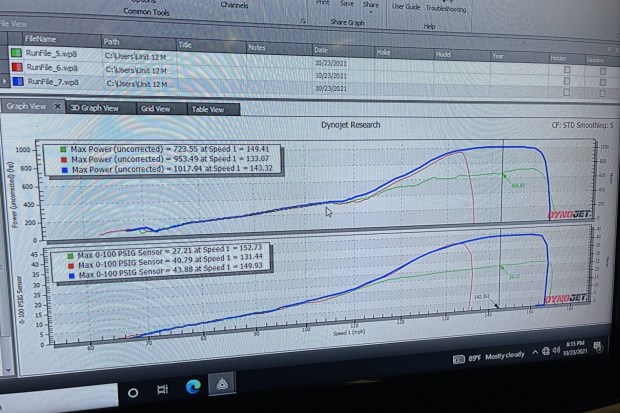Switch to the 3D Graph View tab
620x413 pixels.
tap(95, 109)
